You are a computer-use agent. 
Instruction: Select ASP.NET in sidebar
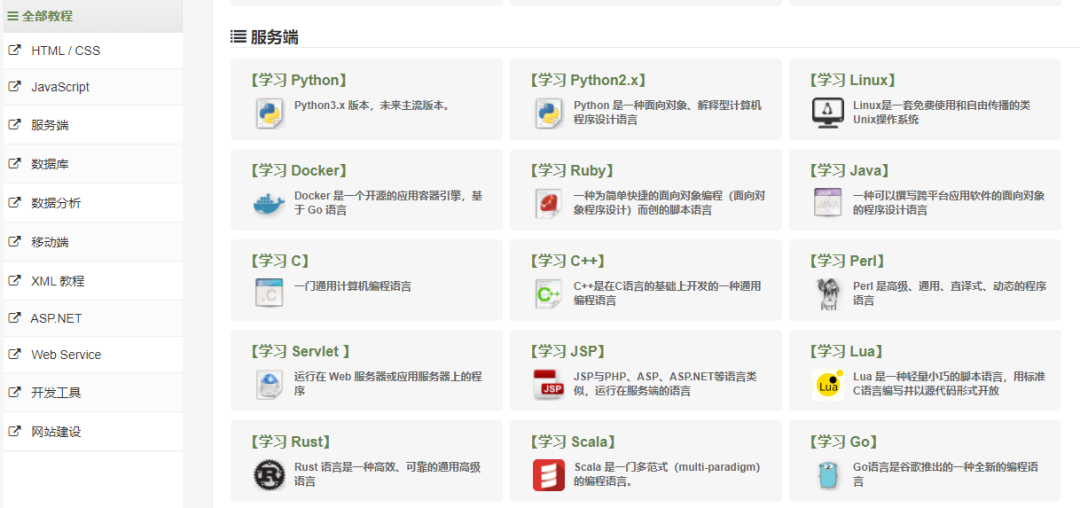[x=93, y=318]
